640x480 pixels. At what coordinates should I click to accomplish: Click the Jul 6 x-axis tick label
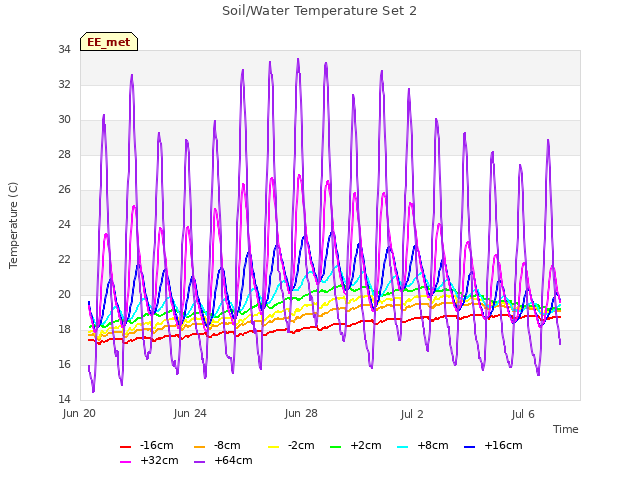[x=523, y=414]
